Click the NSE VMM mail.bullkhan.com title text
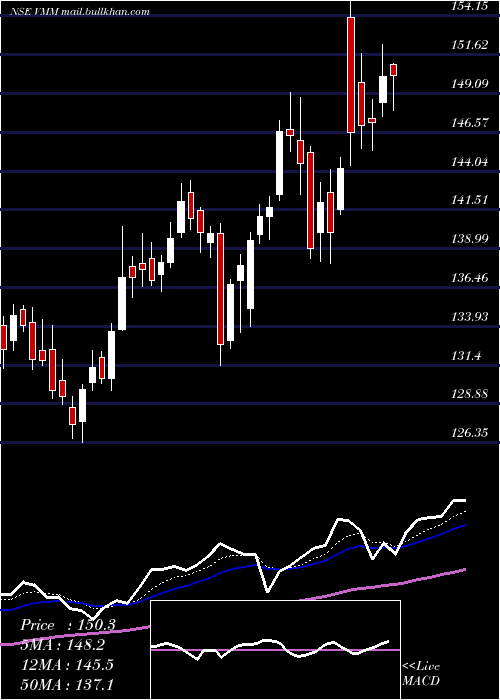This screenshot has width=500, height=700. click(78, 12)
